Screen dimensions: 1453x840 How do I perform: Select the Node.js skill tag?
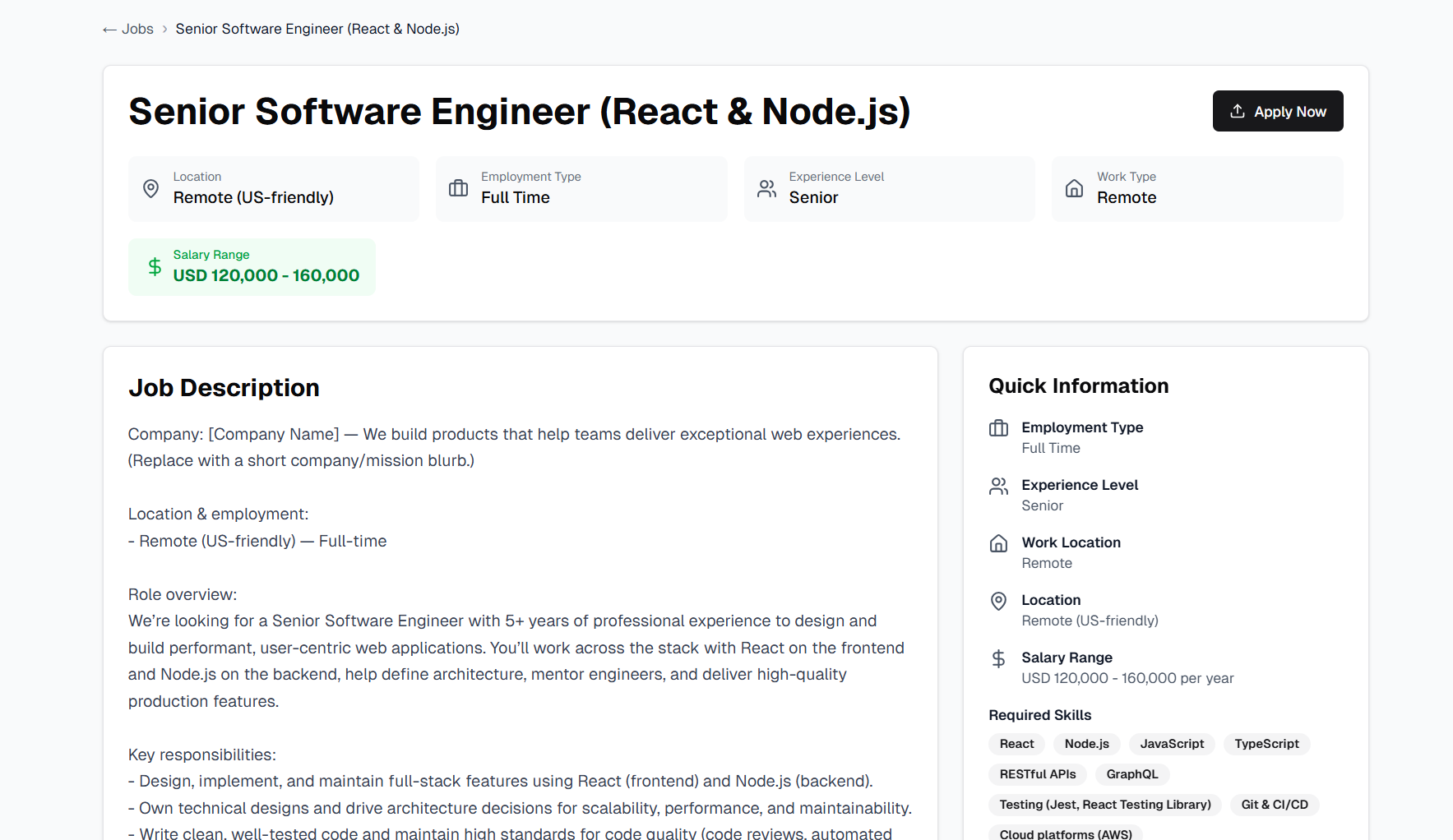[1086, 744]
